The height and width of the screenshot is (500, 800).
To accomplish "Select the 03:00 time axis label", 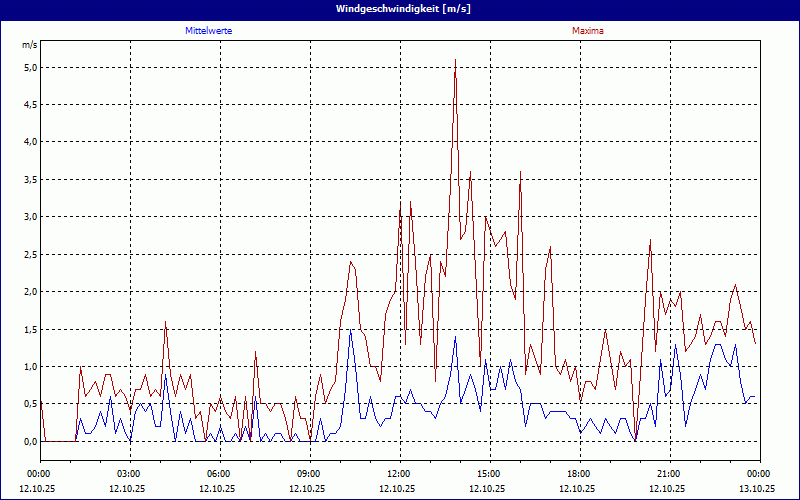I will point(129,474).
